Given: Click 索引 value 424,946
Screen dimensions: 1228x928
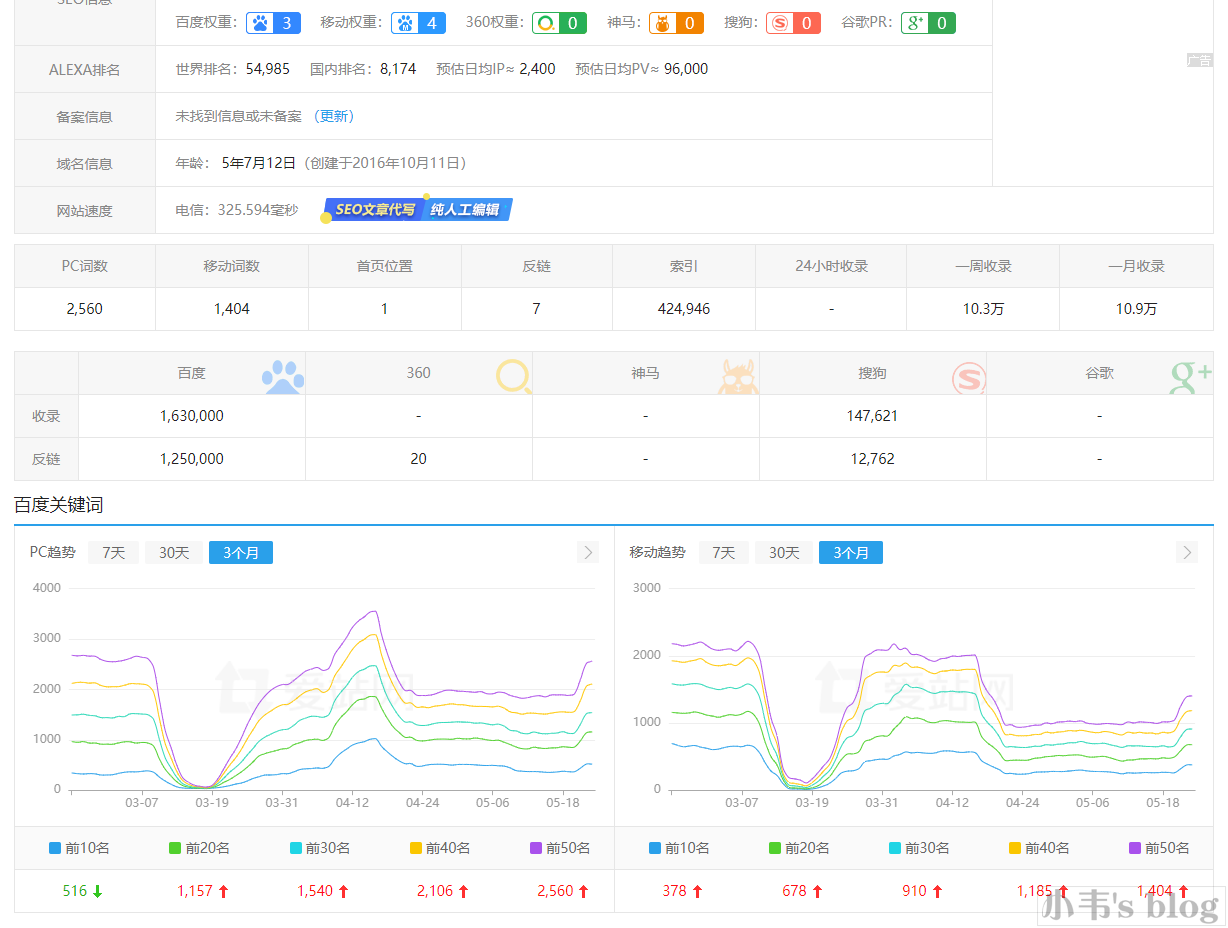Looking at the screenshot, I should [x=683, y=309].
